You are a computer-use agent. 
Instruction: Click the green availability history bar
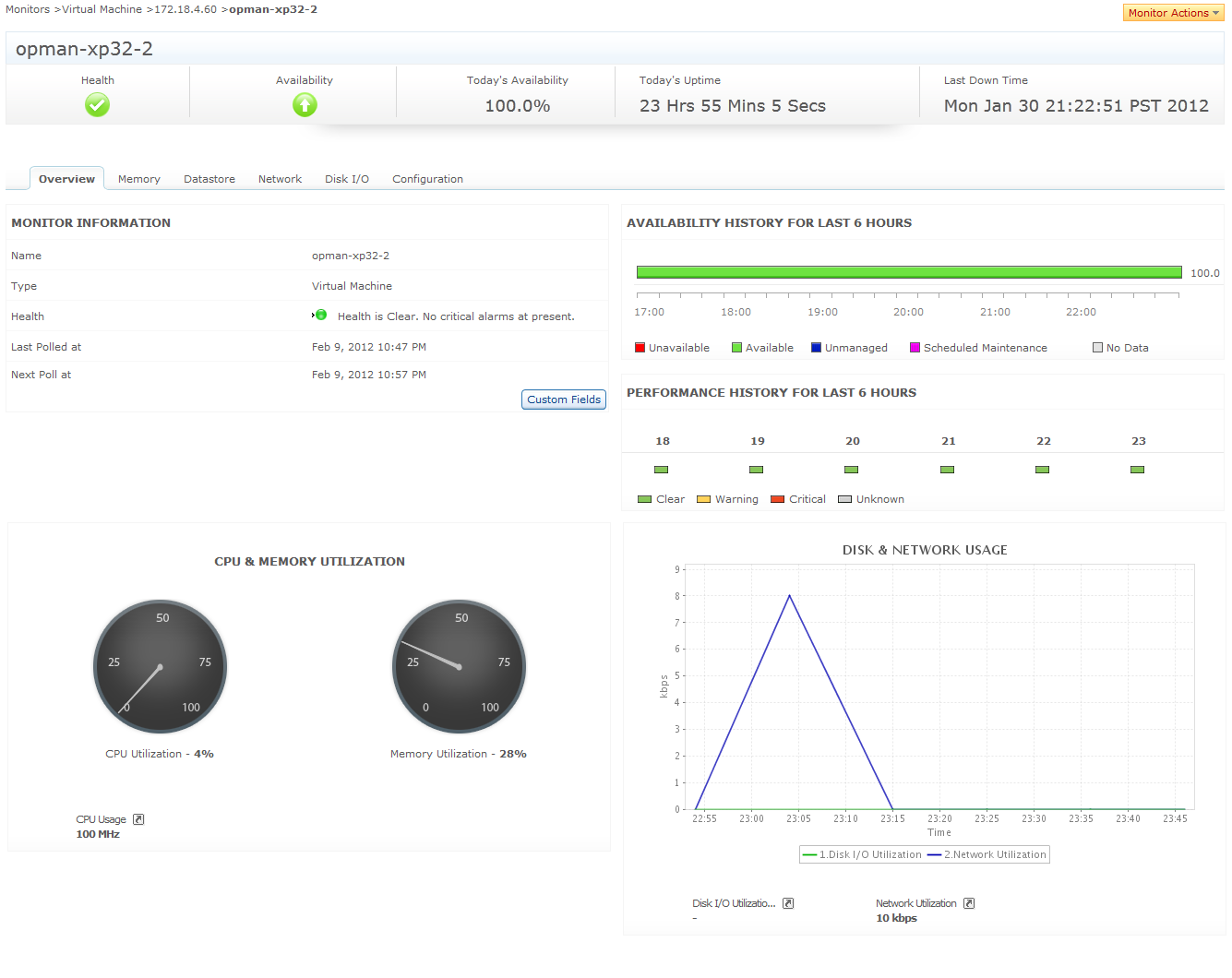pyautogui.click(x=909, y=272)
